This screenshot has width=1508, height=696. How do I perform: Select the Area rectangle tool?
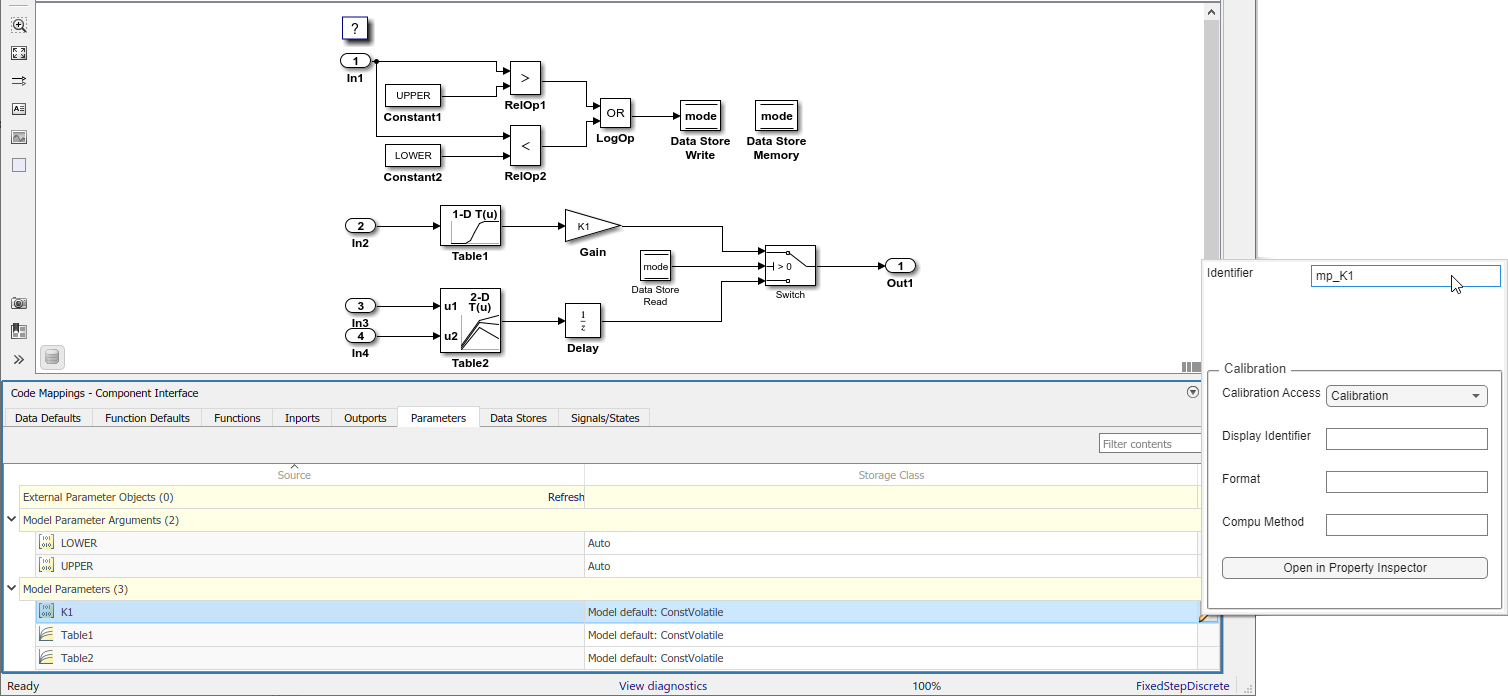coord(19,165)
